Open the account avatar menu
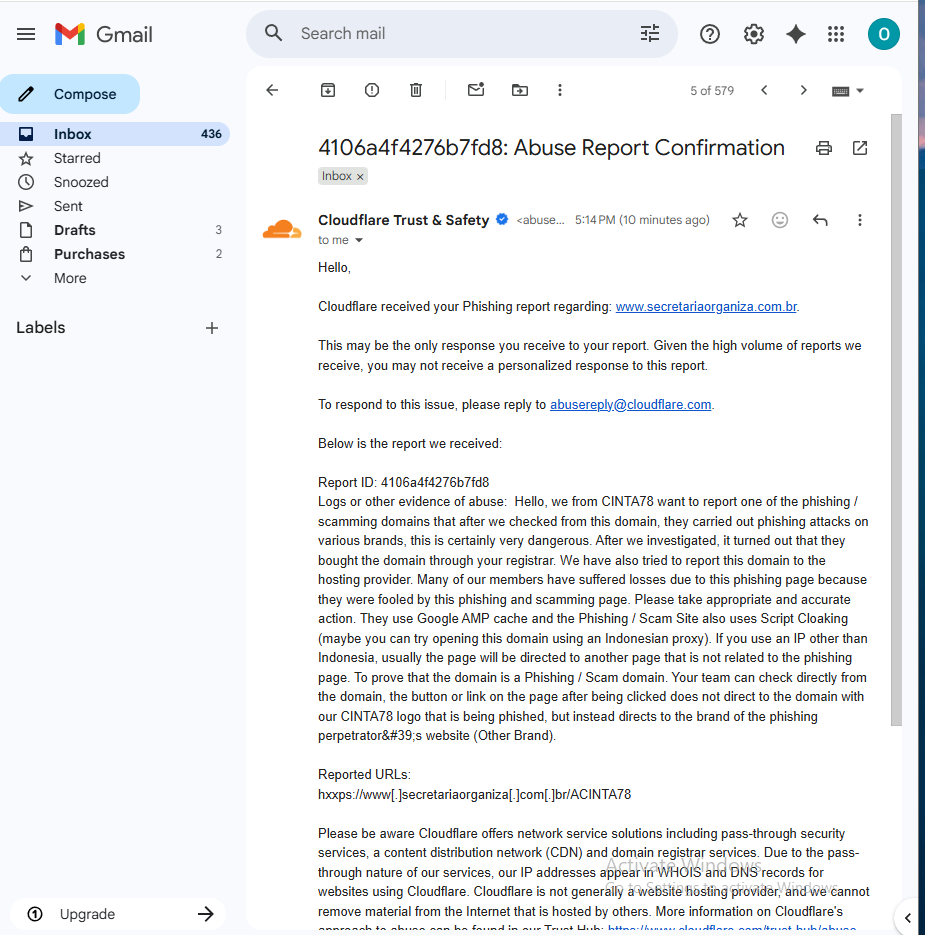 coord(883,34)
